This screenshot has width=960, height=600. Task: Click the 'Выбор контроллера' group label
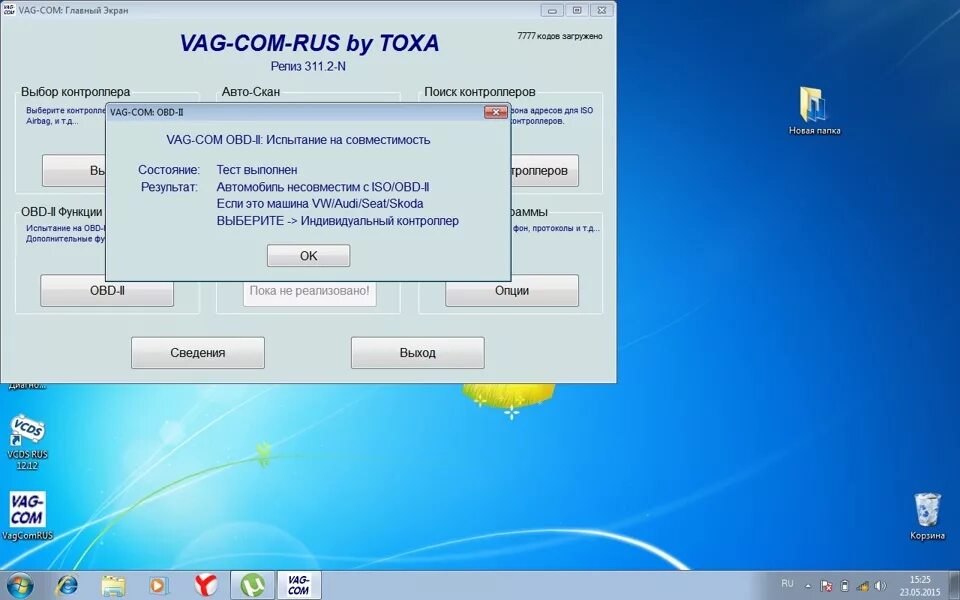click(75, 92)
